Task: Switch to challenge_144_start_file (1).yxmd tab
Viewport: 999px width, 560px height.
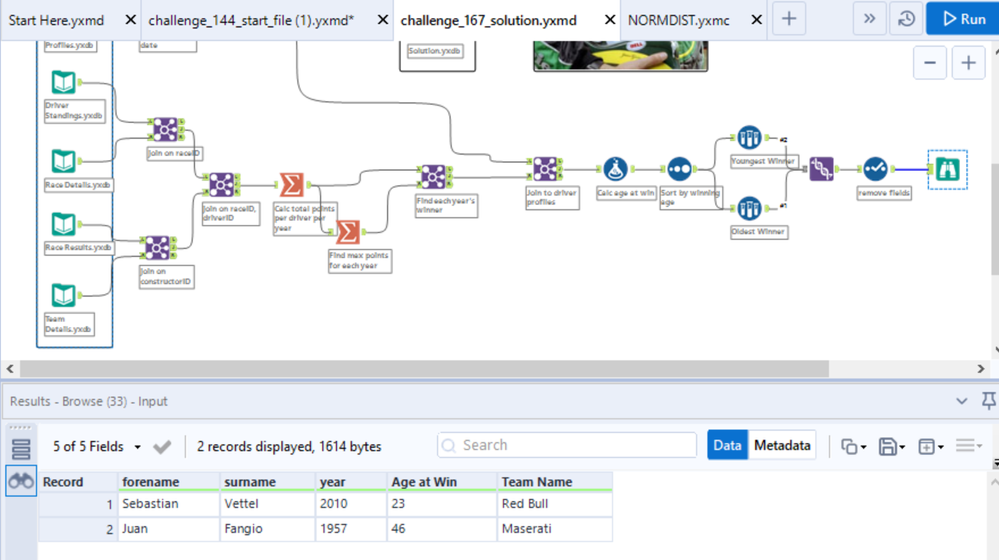Action: point(251,20)
